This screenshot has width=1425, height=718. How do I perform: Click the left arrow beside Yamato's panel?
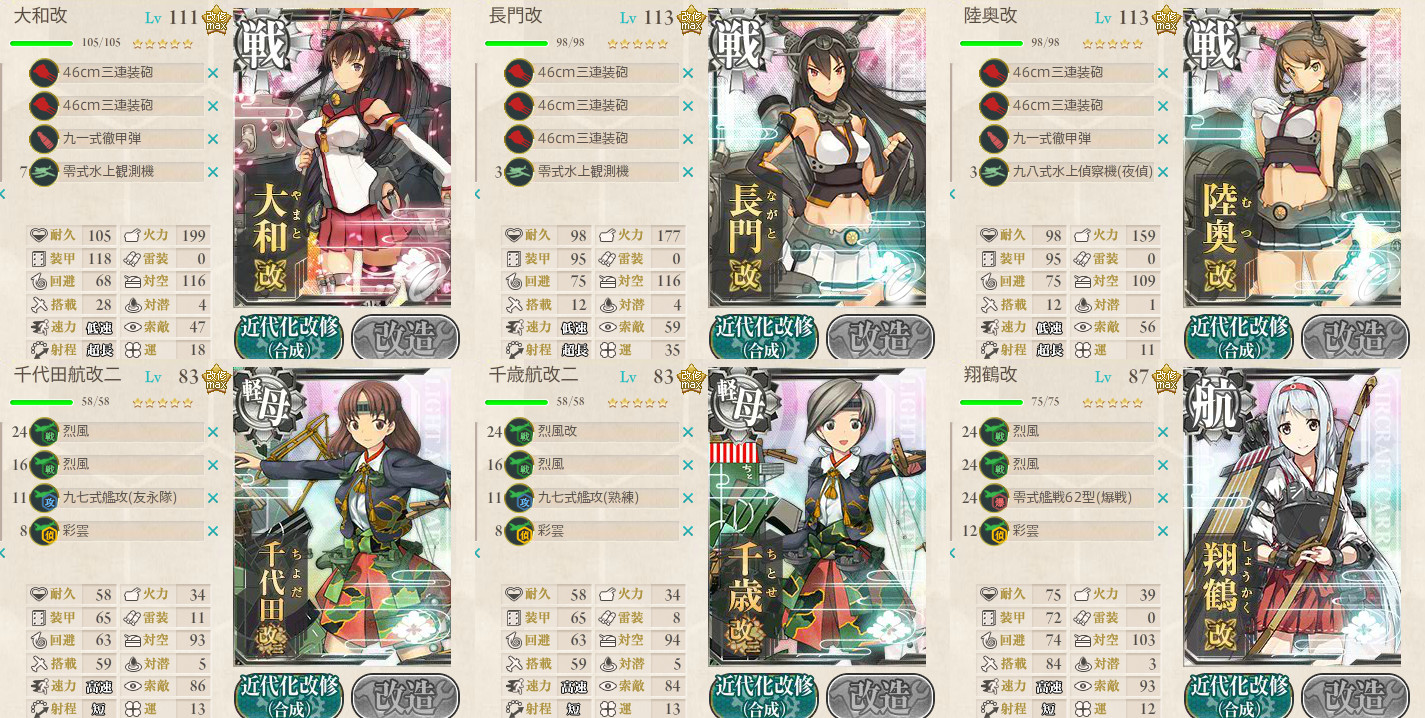[x=3, y=194]
